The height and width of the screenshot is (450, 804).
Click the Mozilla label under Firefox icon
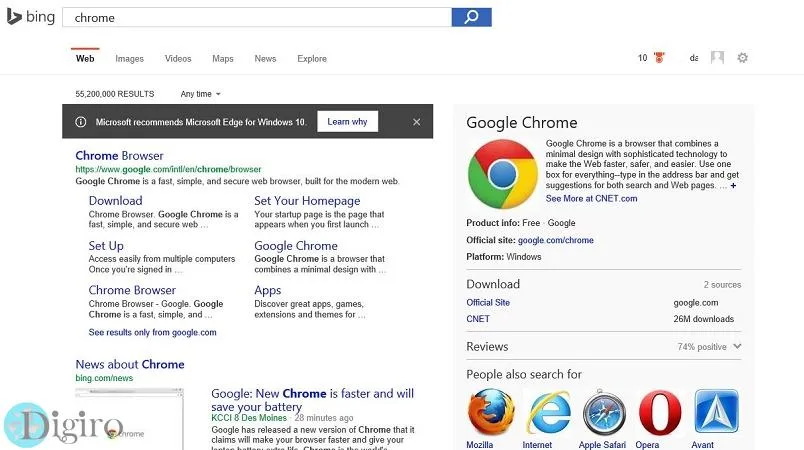(x=479, y=445)
